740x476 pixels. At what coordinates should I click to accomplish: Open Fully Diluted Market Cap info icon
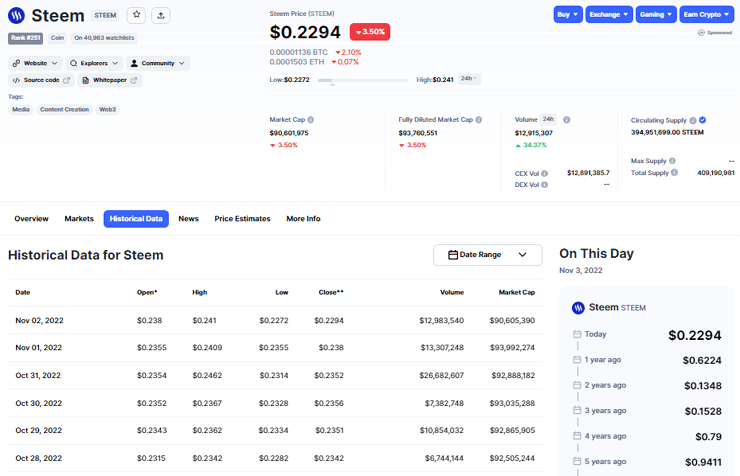tap(479, 120)
